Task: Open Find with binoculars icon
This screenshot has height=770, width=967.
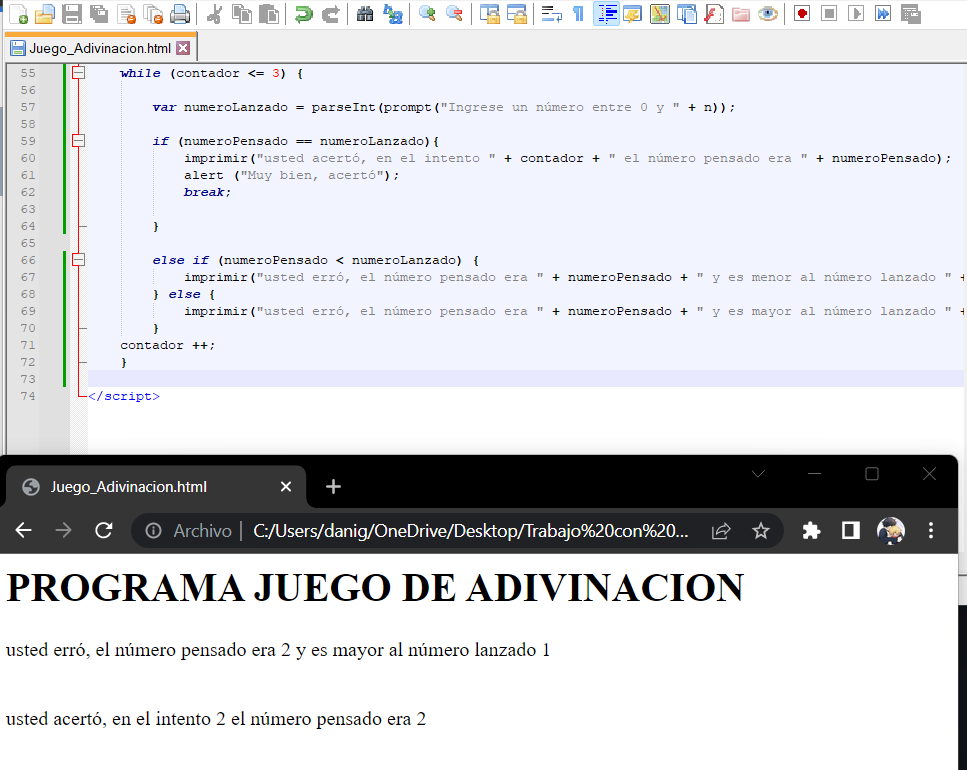Action: coord(365,14)
